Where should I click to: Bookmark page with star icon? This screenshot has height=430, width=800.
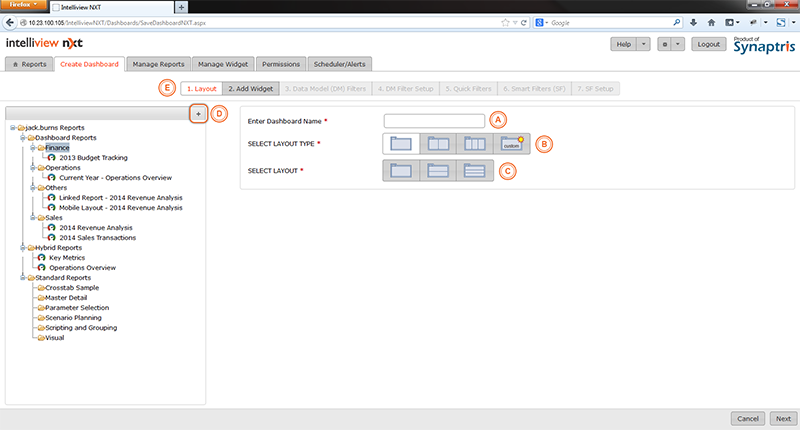505,22
